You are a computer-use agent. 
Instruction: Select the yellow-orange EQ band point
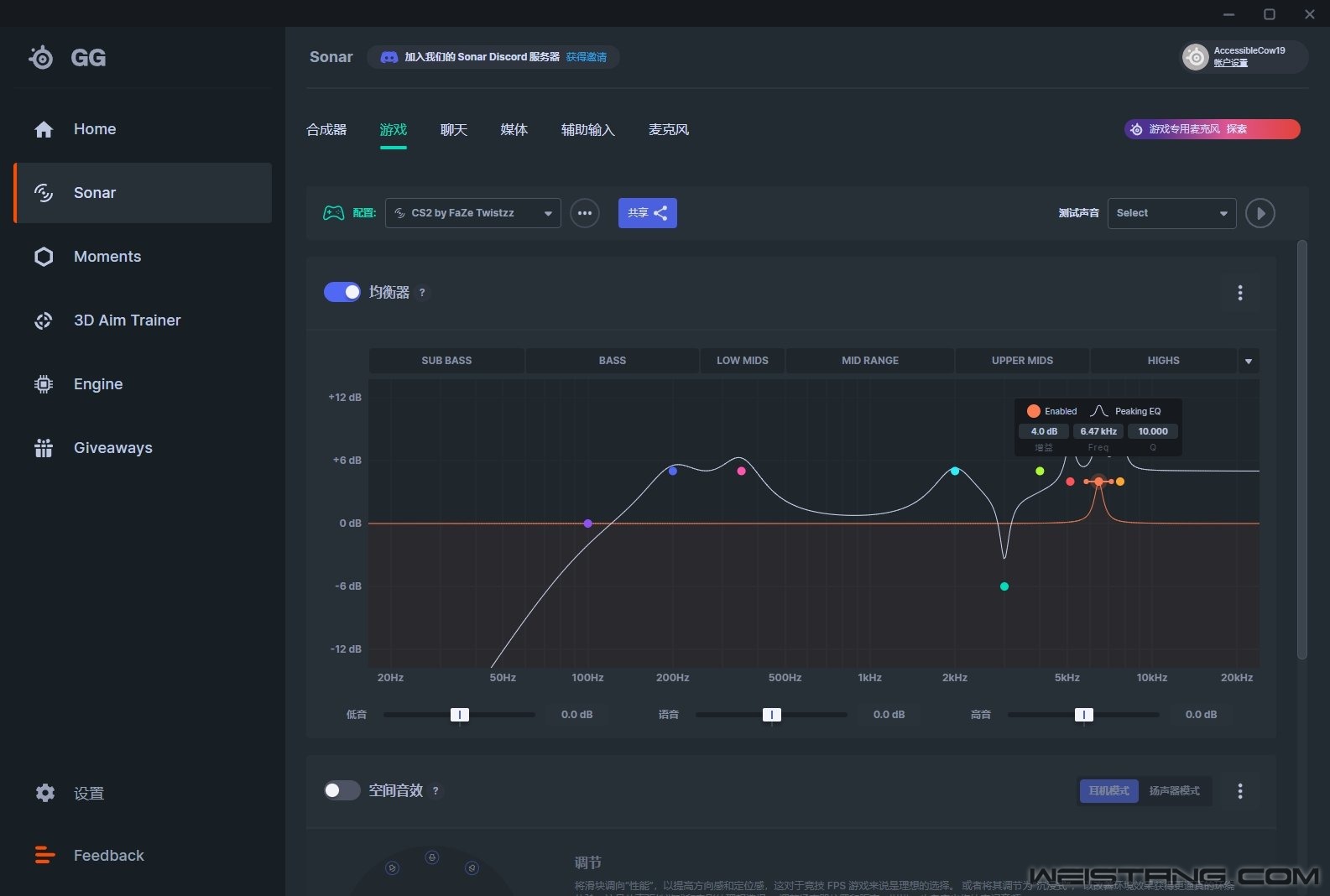[x=1120, y=482]
